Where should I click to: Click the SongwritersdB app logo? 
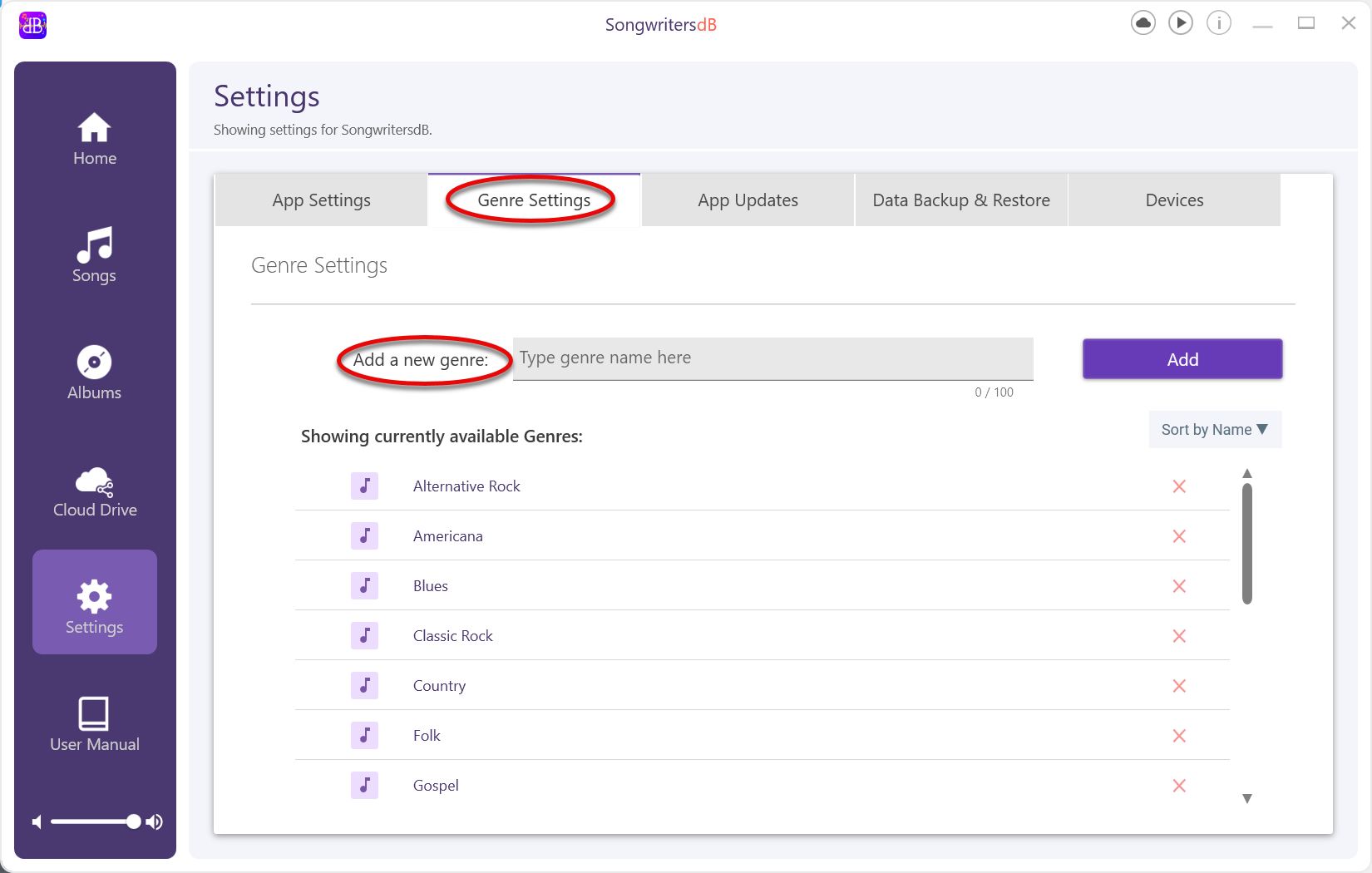coord(32,25)
